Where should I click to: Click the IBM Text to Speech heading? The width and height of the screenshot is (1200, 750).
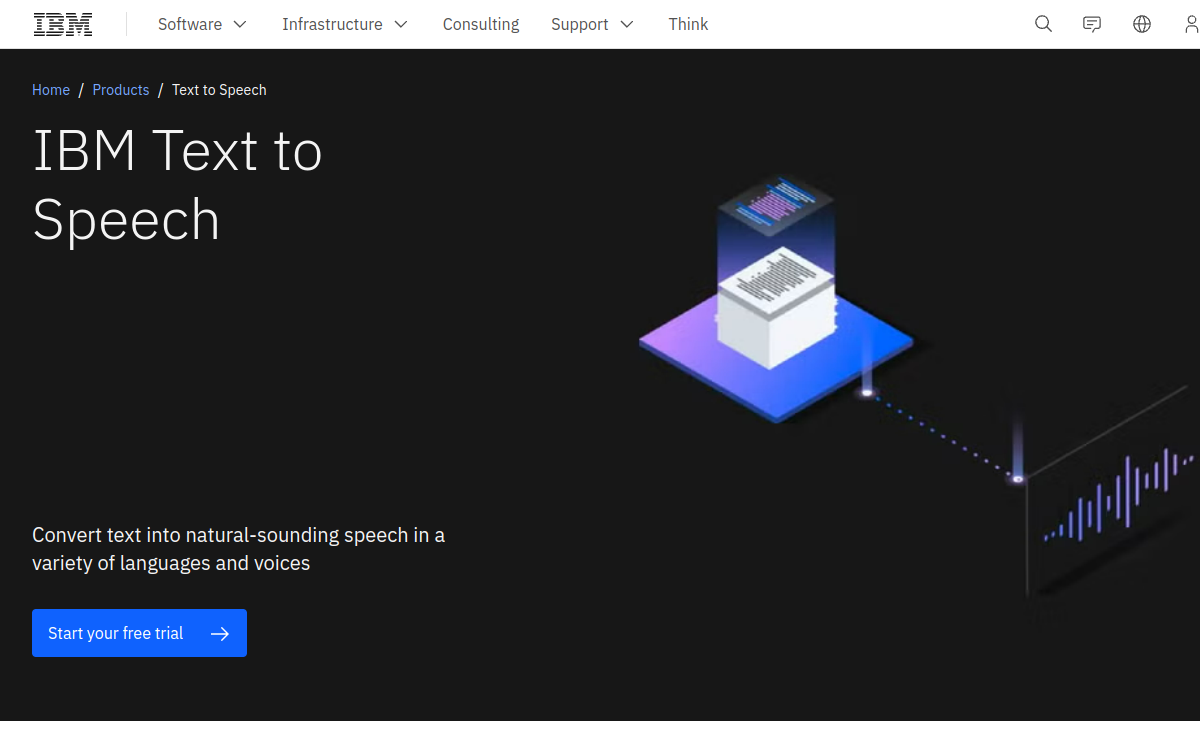(178, 185)
